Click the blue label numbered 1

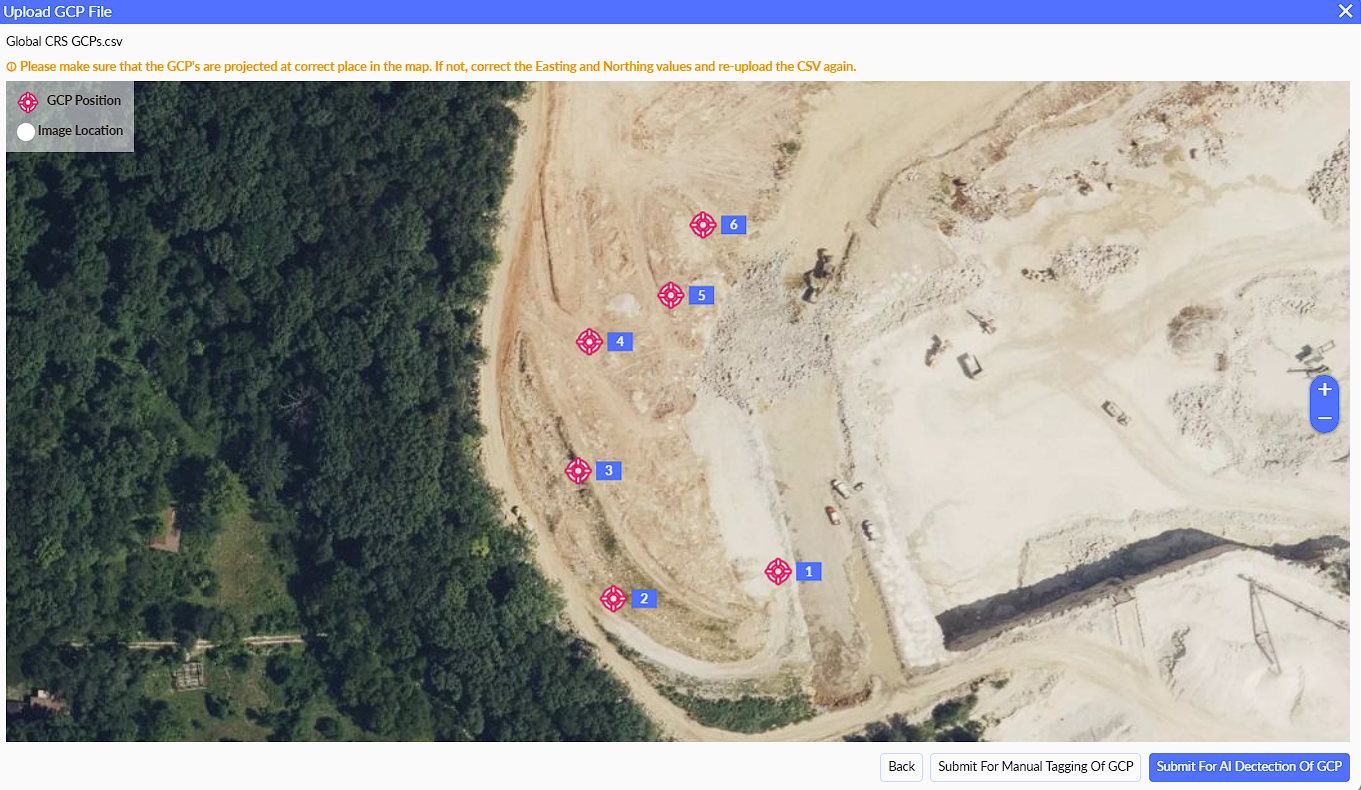(x=808, y=572)
